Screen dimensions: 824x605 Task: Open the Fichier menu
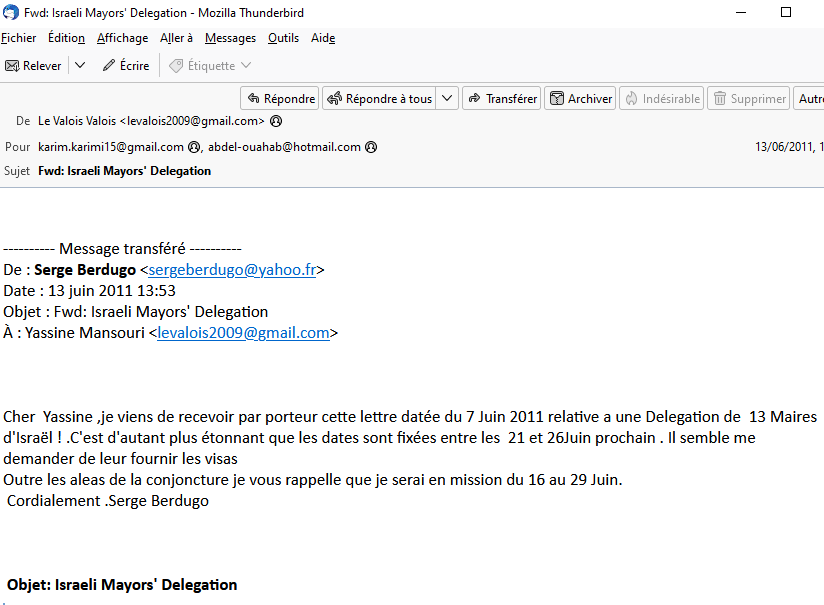pyautogui.click(x=18, y=38)
